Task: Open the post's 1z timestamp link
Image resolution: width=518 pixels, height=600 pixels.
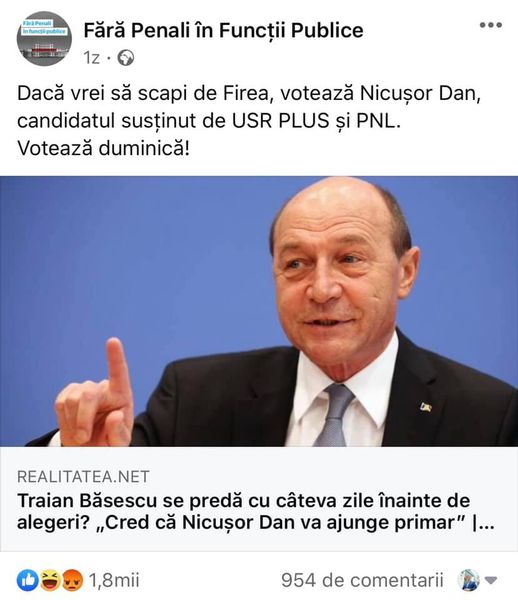Action: [91, 58]
